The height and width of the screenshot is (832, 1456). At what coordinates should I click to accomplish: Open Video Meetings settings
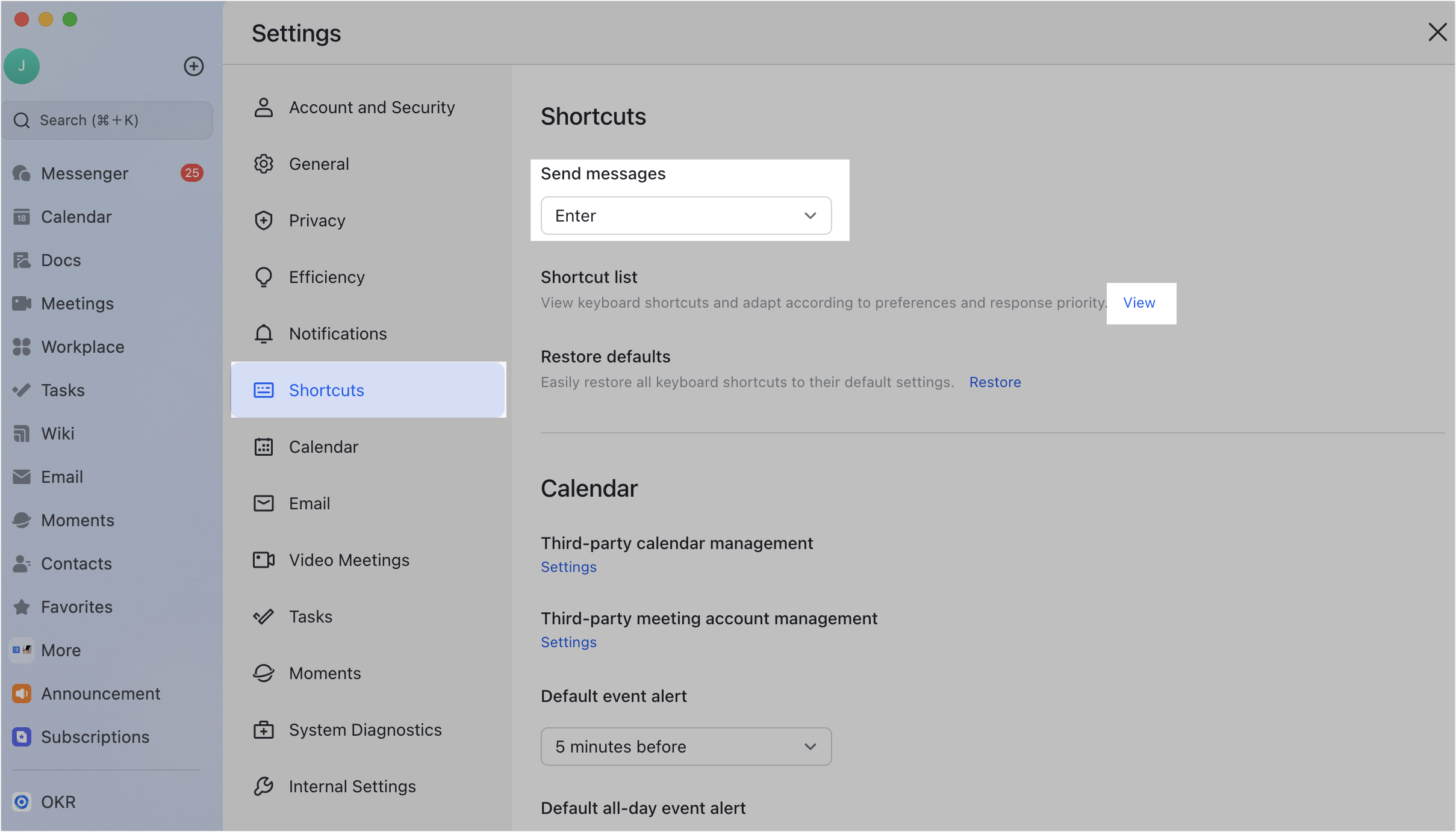369,560
